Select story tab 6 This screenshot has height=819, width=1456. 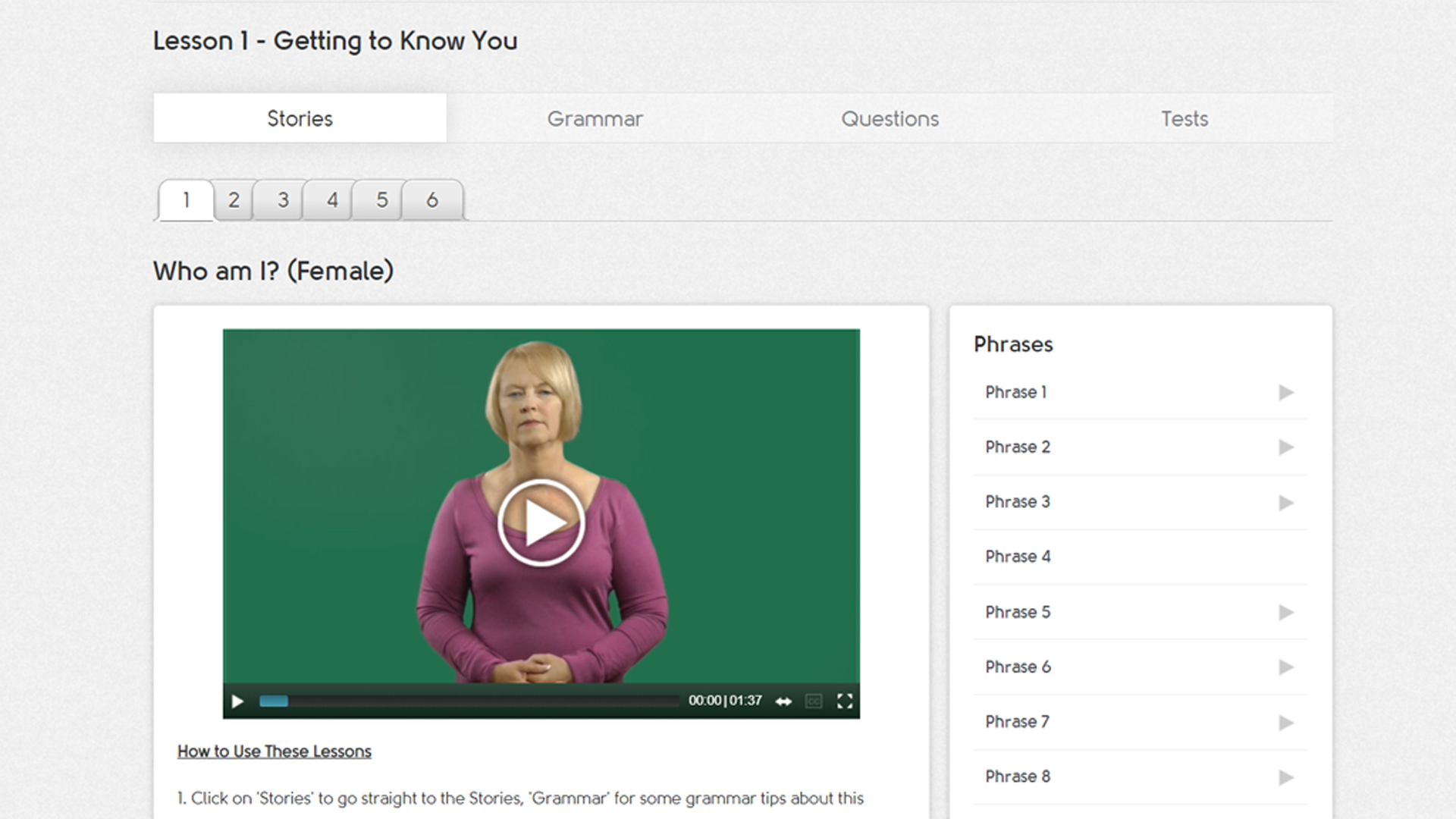(431, 200)
